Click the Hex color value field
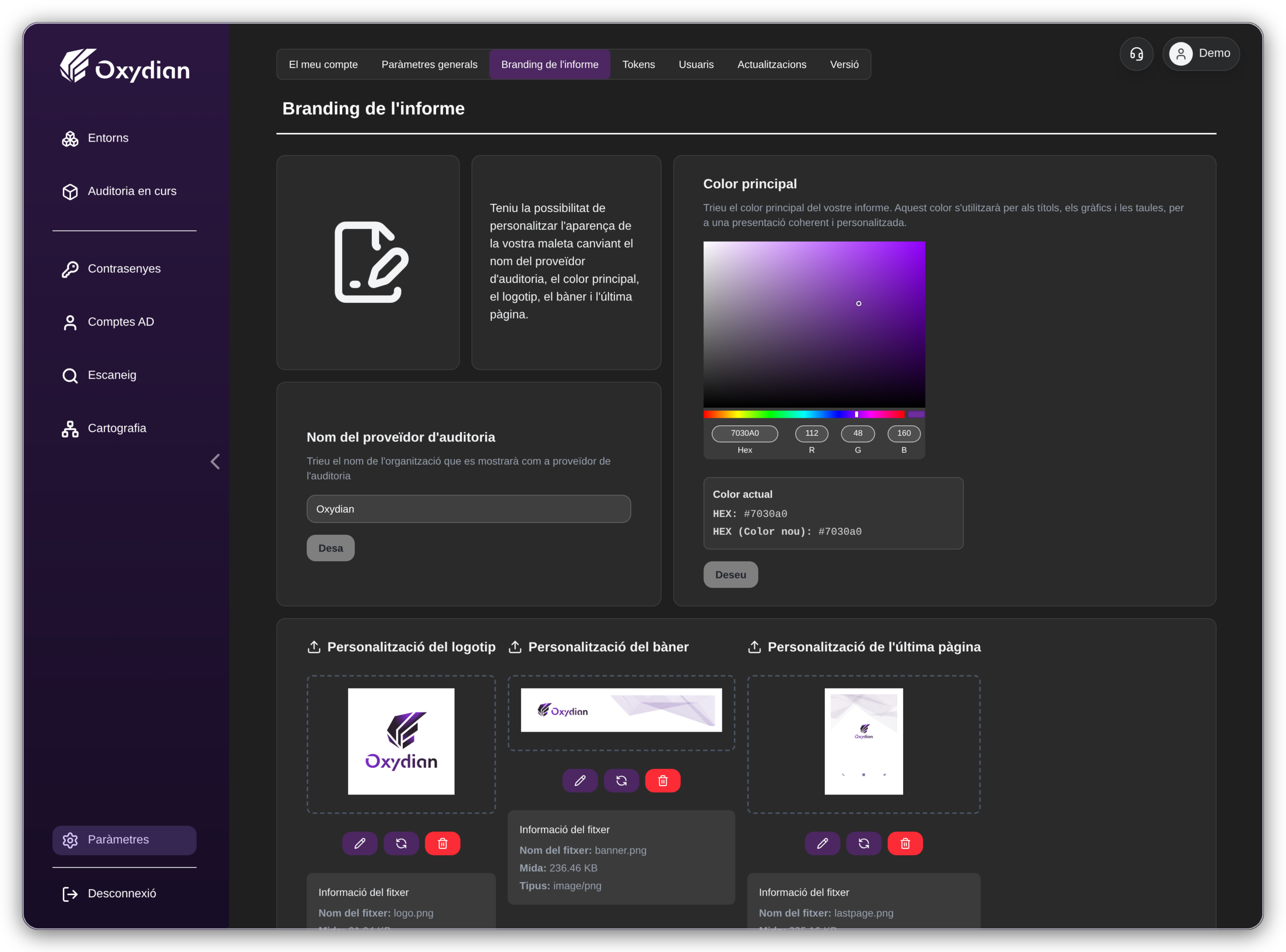Screen dimensions: 1286x952 pyautogui.click(x=745, y=433)
